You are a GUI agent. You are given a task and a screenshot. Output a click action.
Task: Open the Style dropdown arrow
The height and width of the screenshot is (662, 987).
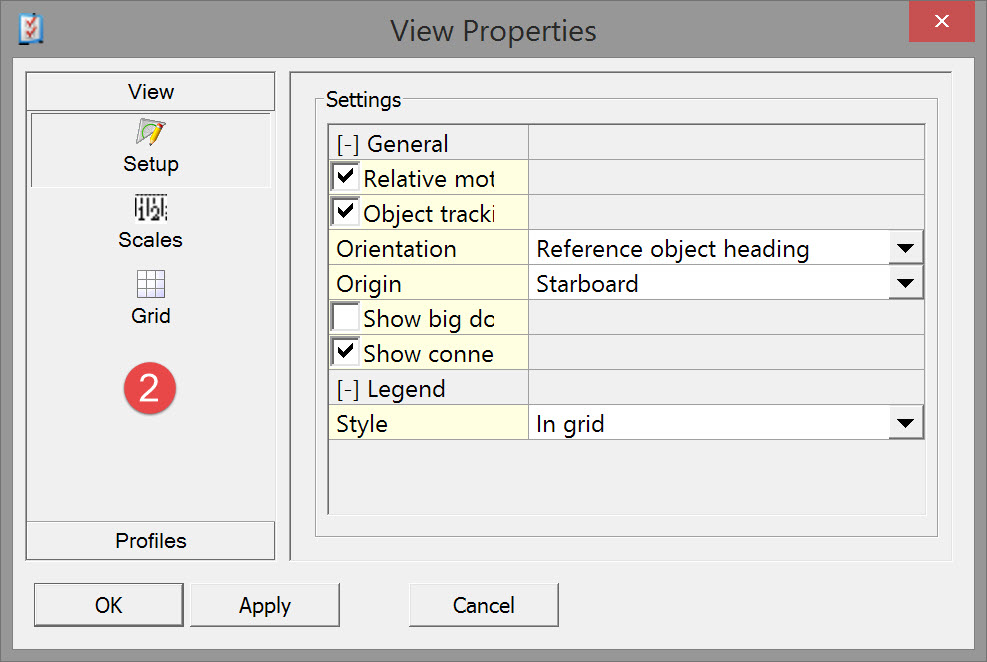[x=905, y=423]
